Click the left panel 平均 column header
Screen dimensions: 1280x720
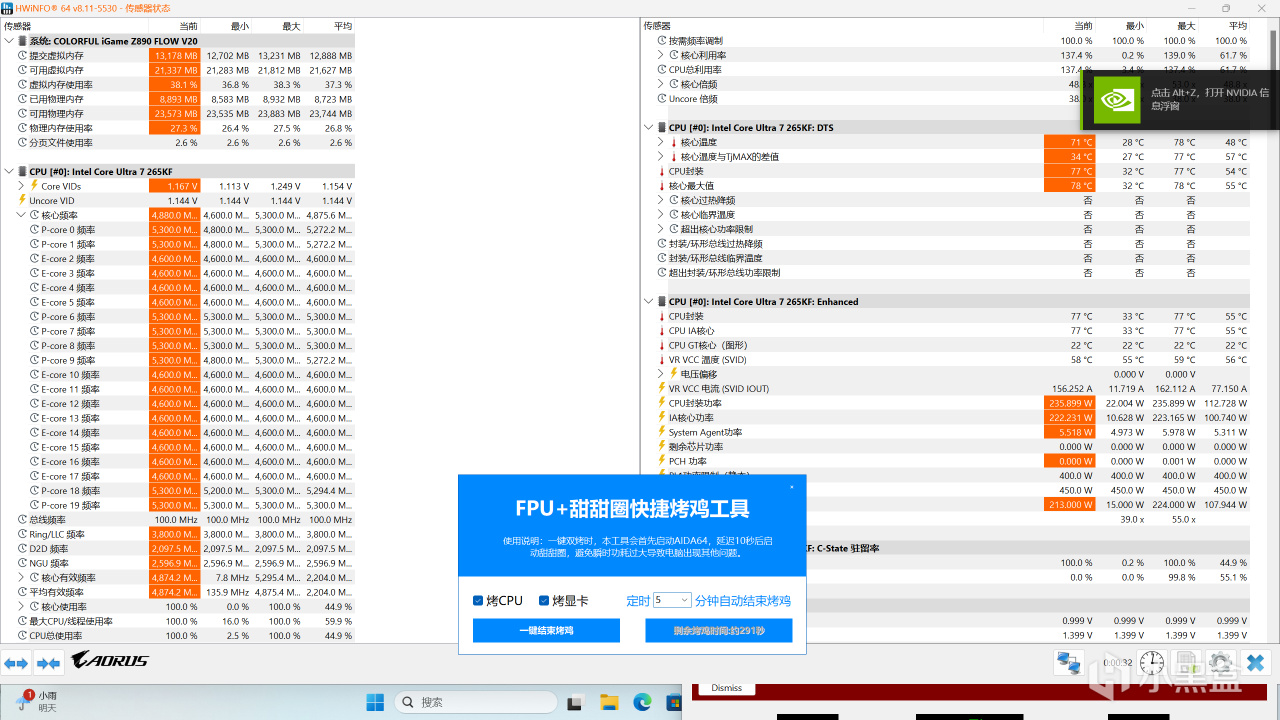pyautogui.click(x=343, y=26)
